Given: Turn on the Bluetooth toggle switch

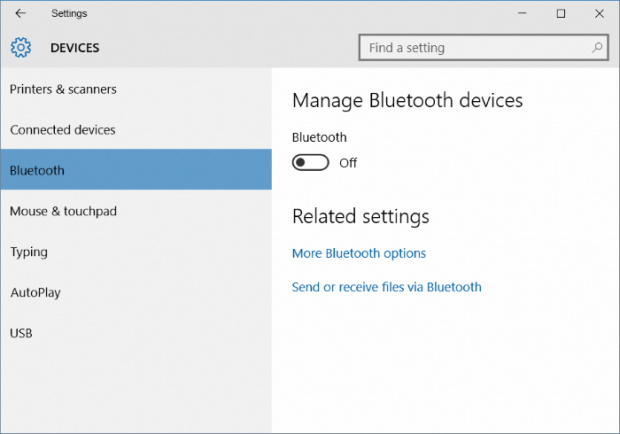Looking at the screenshot, I should [310, 163].
